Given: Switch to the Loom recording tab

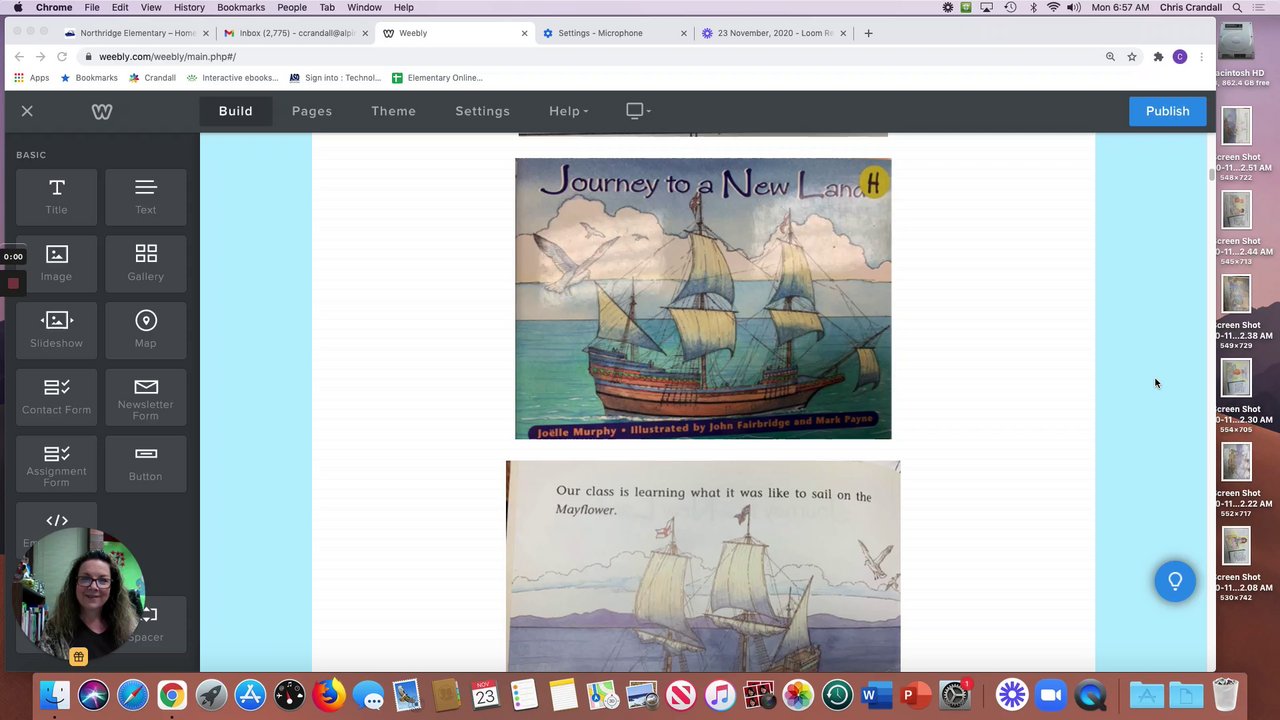Looking at the screenshot, I should click(x=773, y=33).
